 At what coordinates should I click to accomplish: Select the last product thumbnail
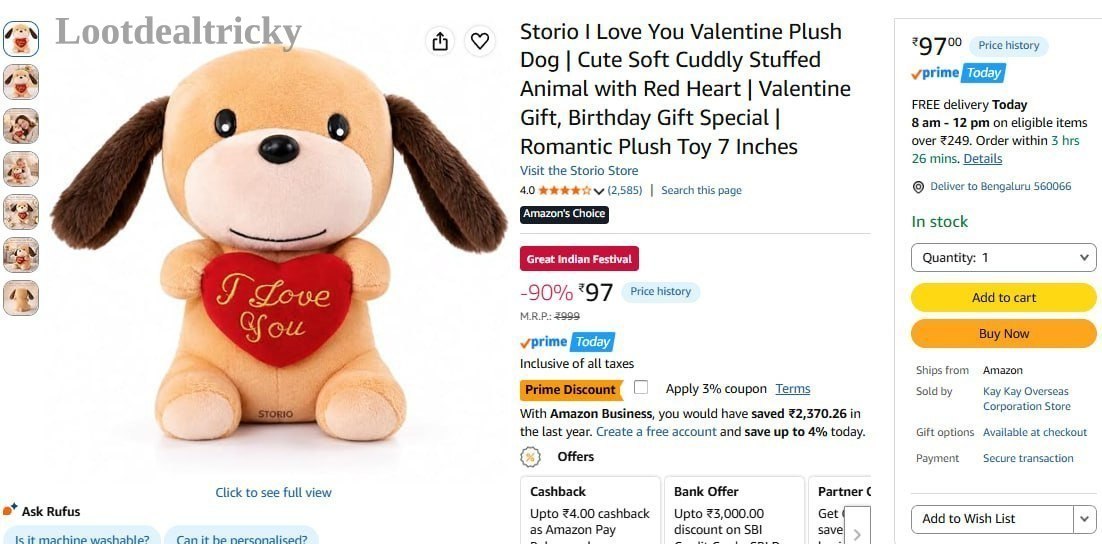(x=21, y=297)
